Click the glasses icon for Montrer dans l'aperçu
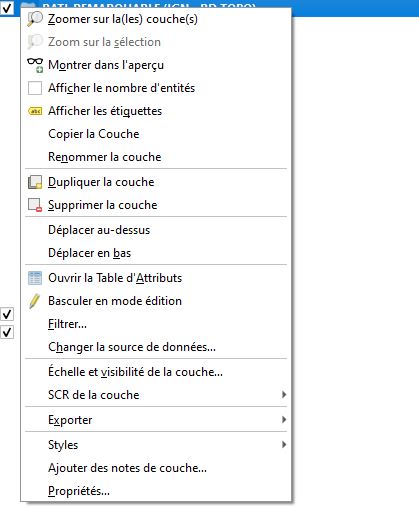Viewport: 419px width, 509px height. (x=35, y=65)
